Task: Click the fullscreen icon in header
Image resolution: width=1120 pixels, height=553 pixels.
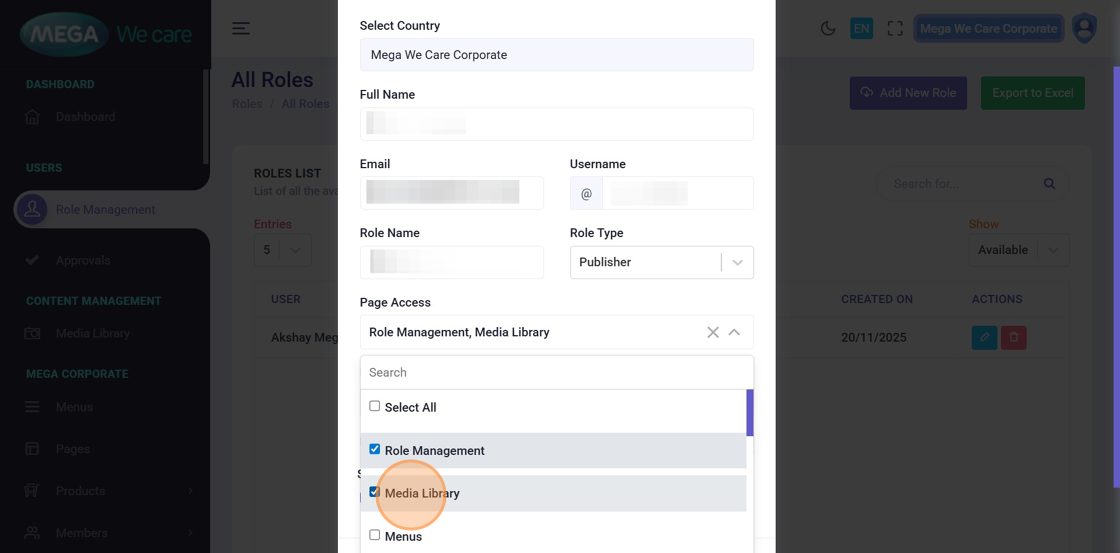Action: 895,29
